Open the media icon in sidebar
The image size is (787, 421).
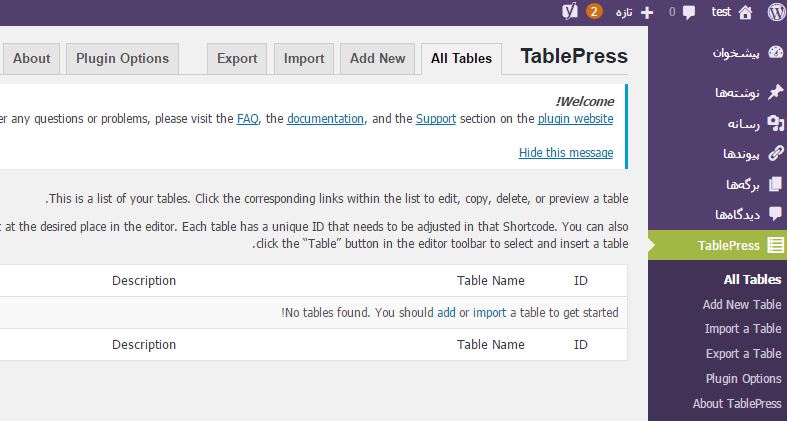(x=775, y=123)
